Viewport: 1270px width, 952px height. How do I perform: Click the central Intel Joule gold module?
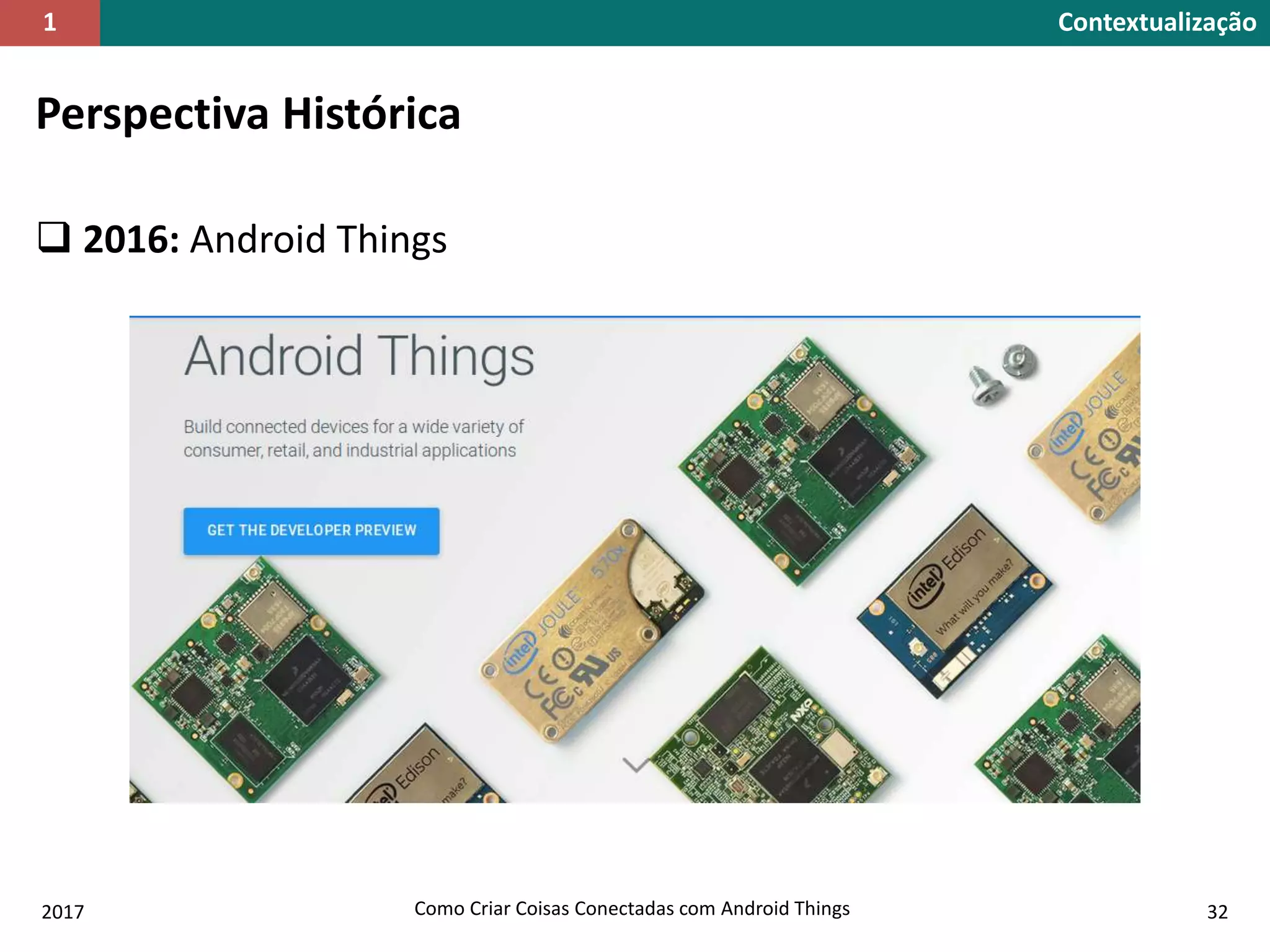[x=592, y=630]
